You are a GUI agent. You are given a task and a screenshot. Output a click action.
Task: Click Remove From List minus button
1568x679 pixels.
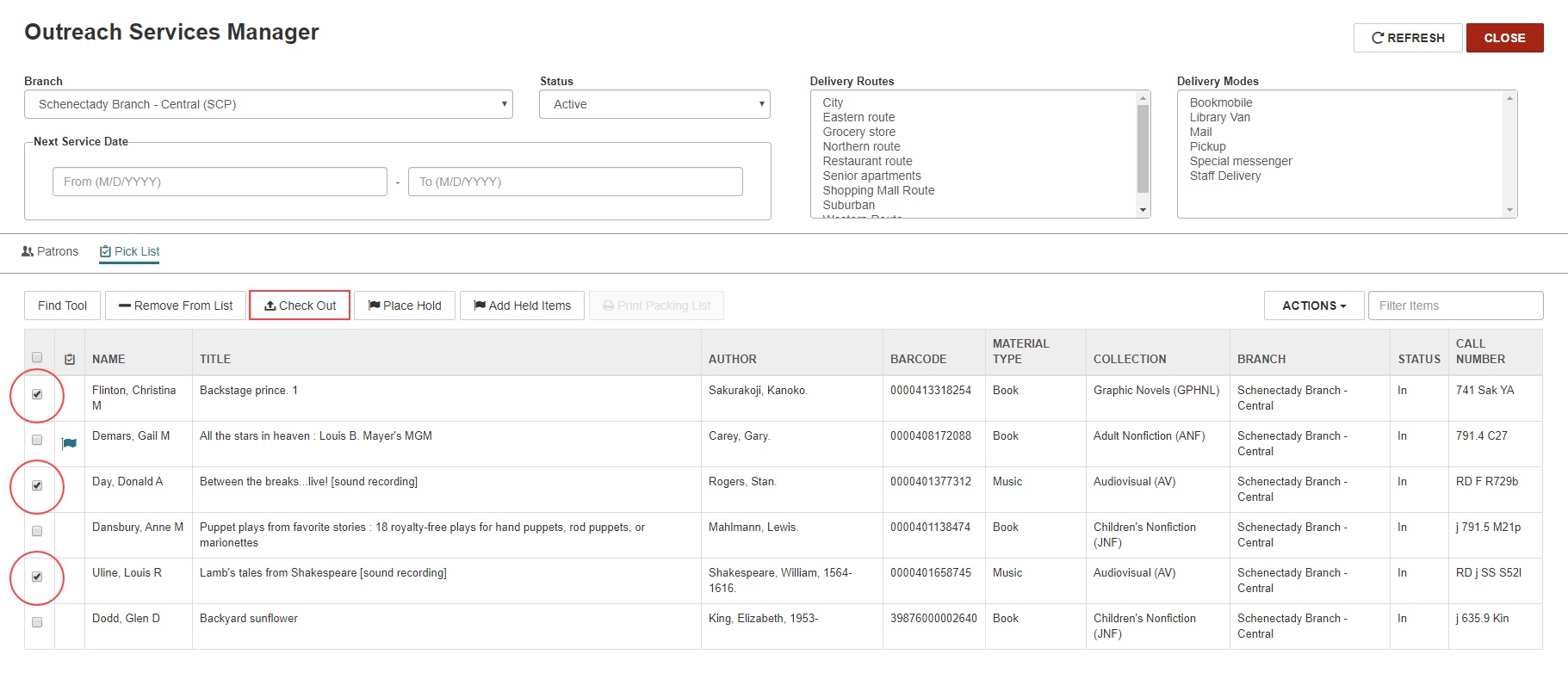tap(176, 306)
